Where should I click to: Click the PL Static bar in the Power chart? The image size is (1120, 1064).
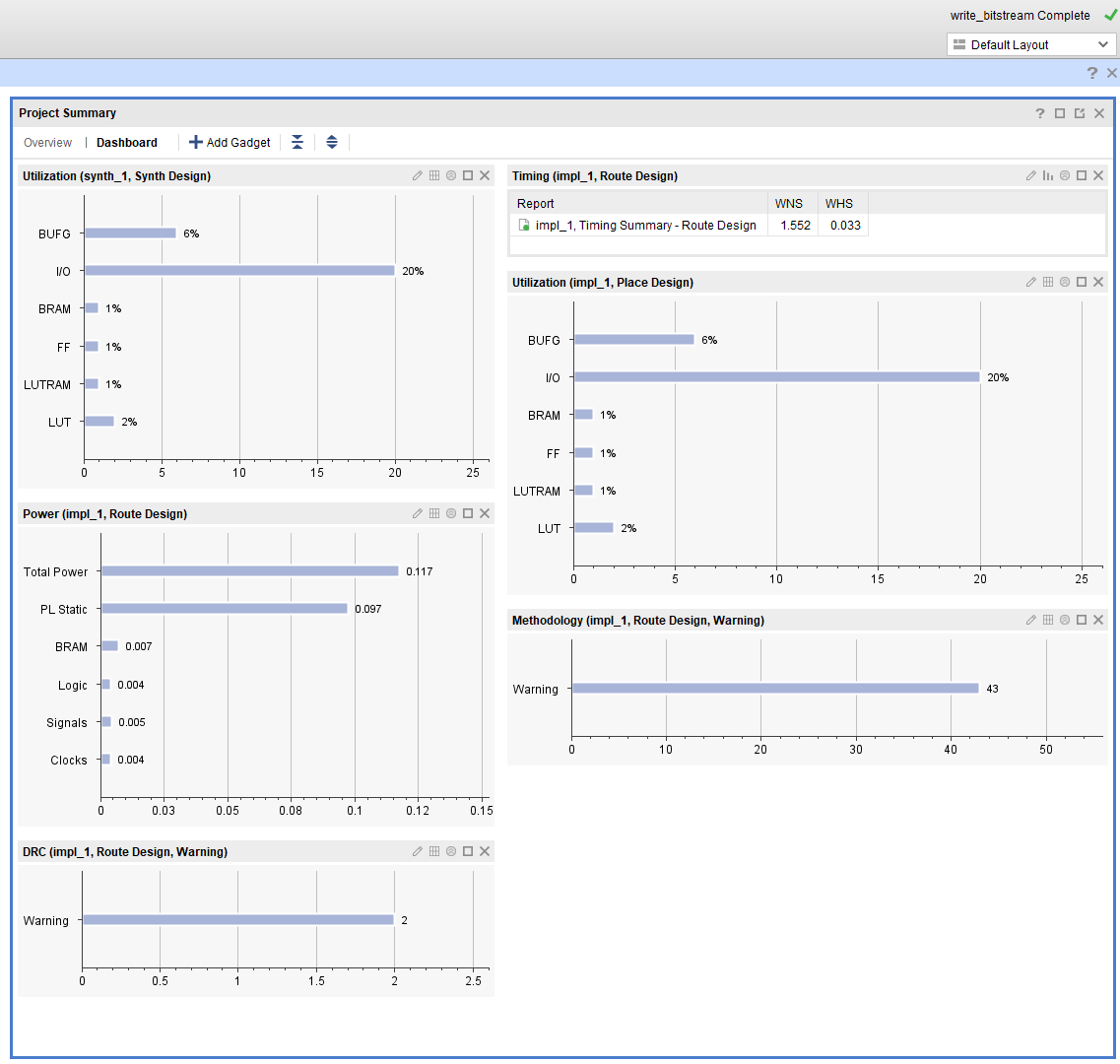(225, 608)
